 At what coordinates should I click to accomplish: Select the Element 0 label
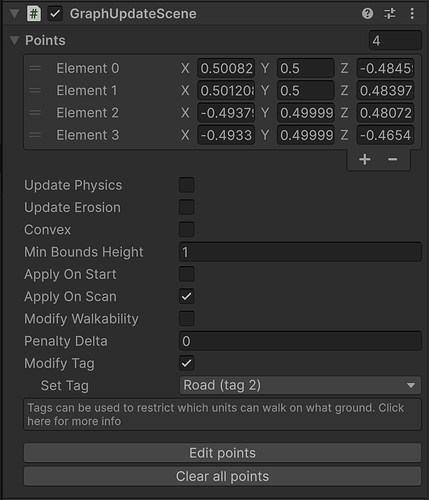pos(88,68)
